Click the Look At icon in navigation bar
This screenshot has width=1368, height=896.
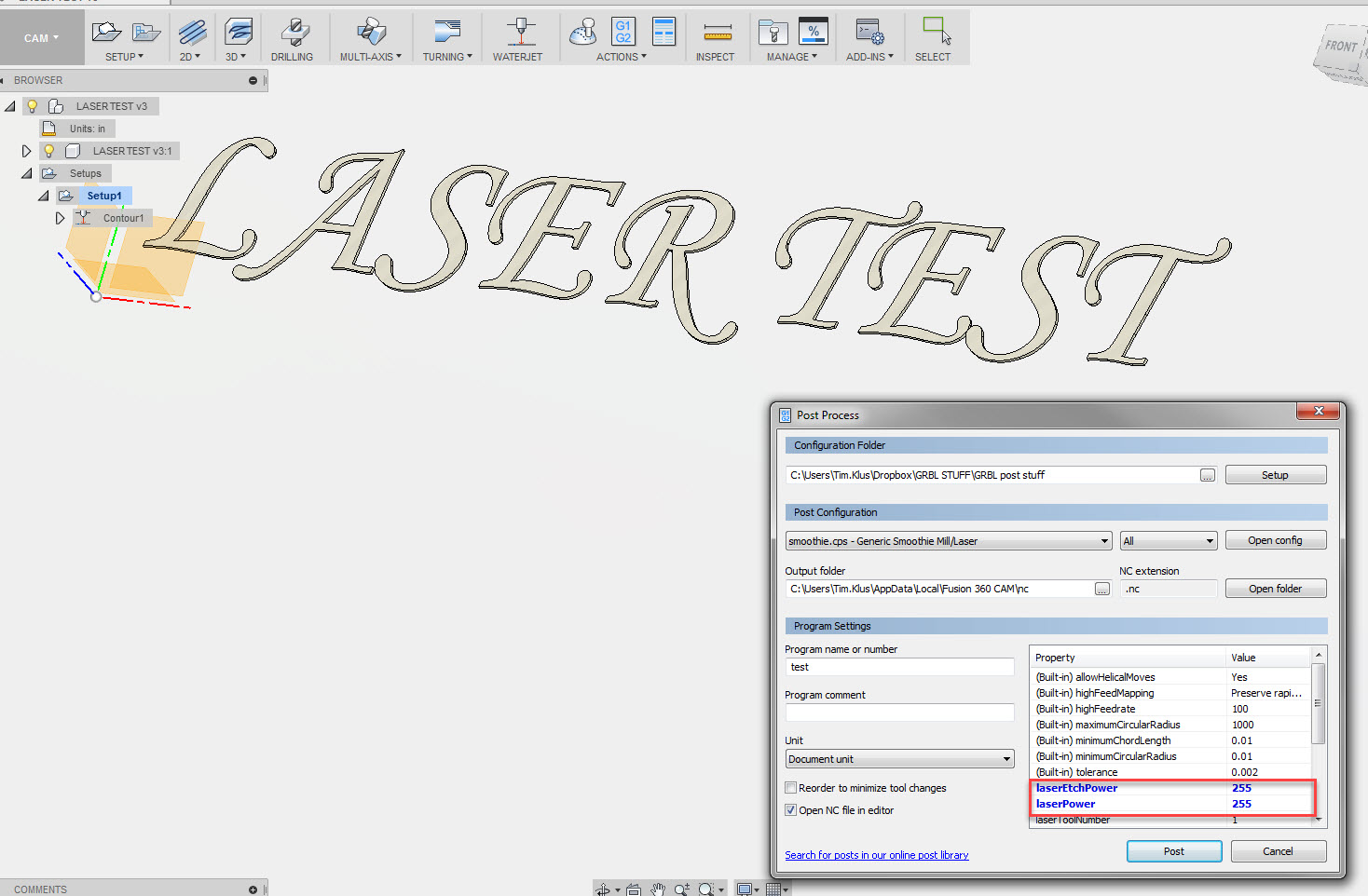click(634, 889)
